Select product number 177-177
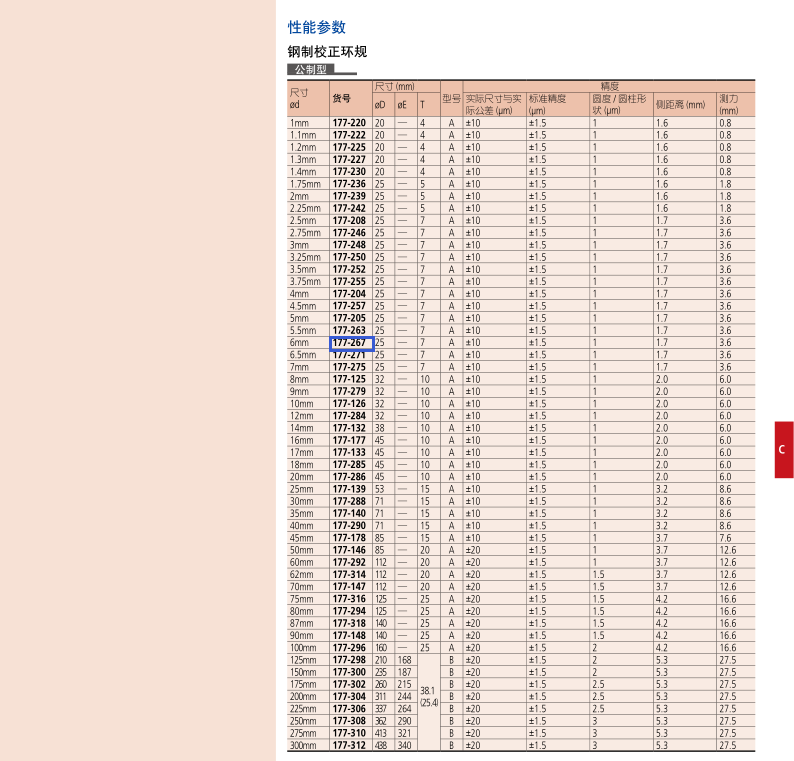The image size is (794, 761). [349, 440]
